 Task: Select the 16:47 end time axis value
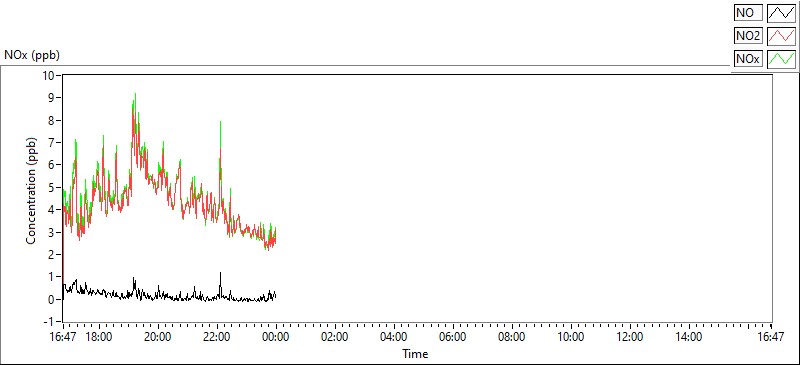(x=770, y=337)
